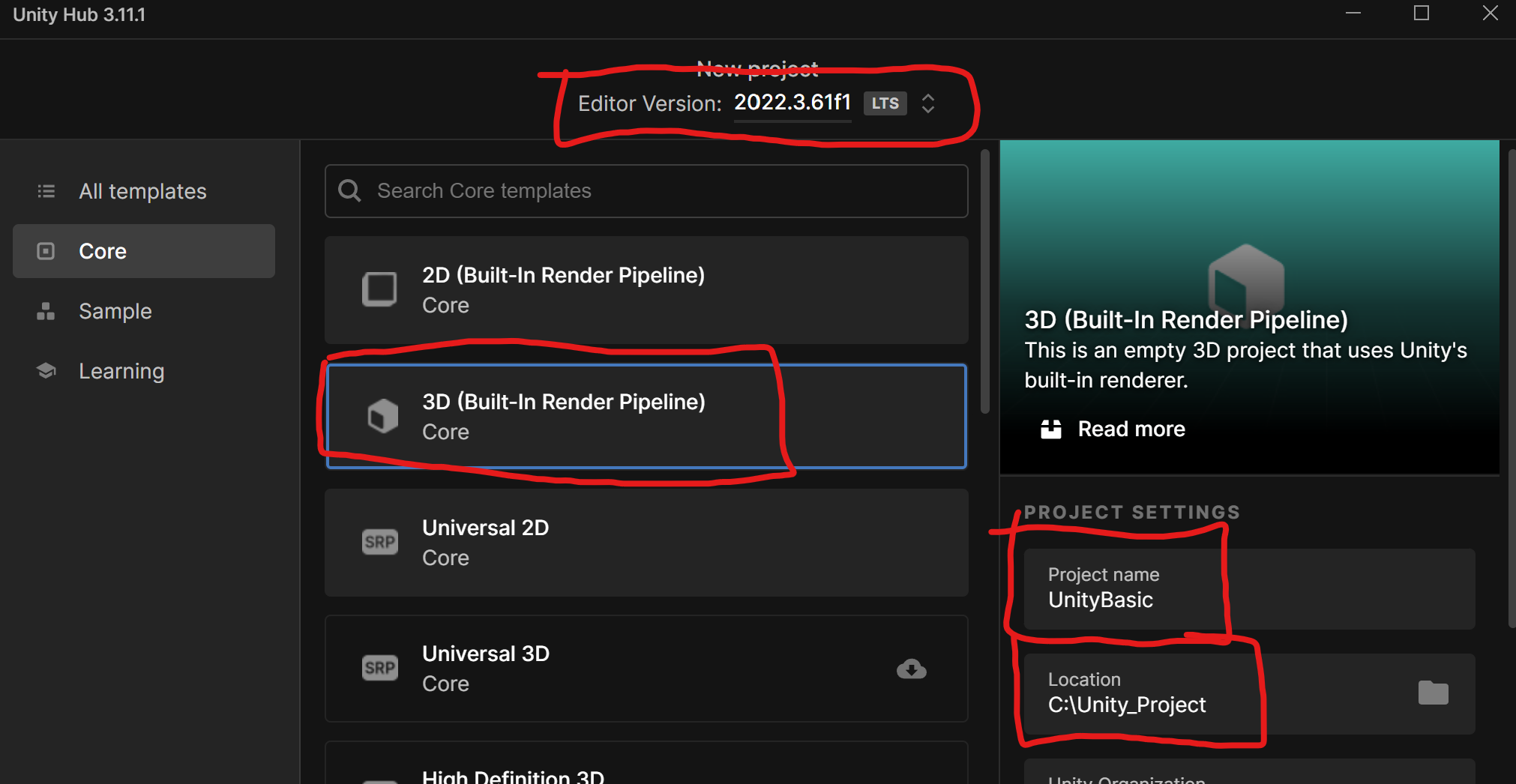Viewport: 1516px width, 784px height.
Task: Select the All templates category
Action: [x=144, y=191]
